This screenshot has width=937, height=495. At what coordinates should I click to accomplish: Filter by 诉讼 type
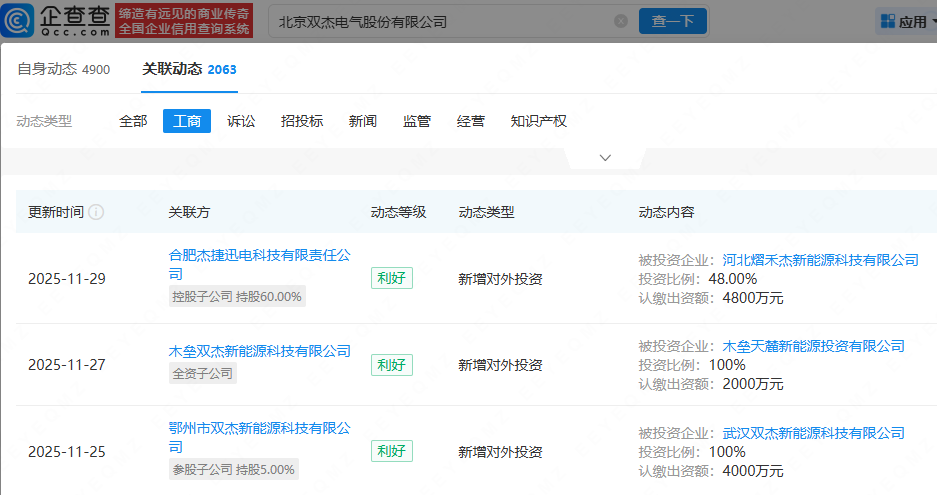[x=241, y=121]
